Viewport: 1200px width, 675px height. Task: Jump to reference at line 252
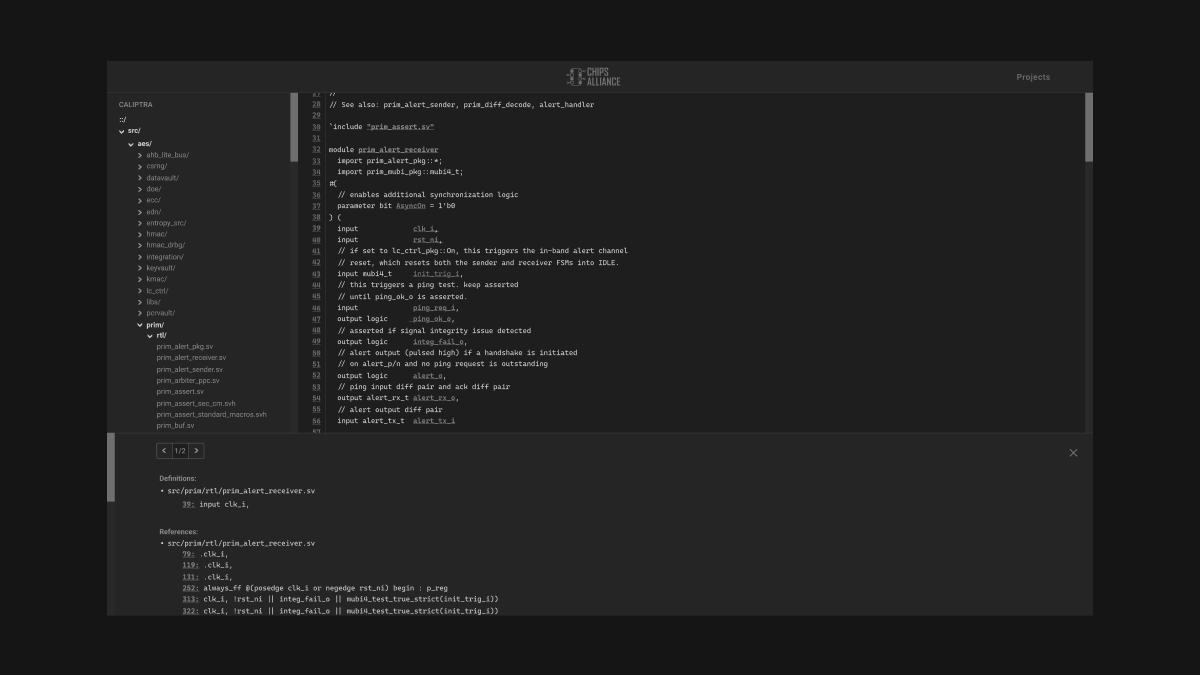click(x=189, y=588)
